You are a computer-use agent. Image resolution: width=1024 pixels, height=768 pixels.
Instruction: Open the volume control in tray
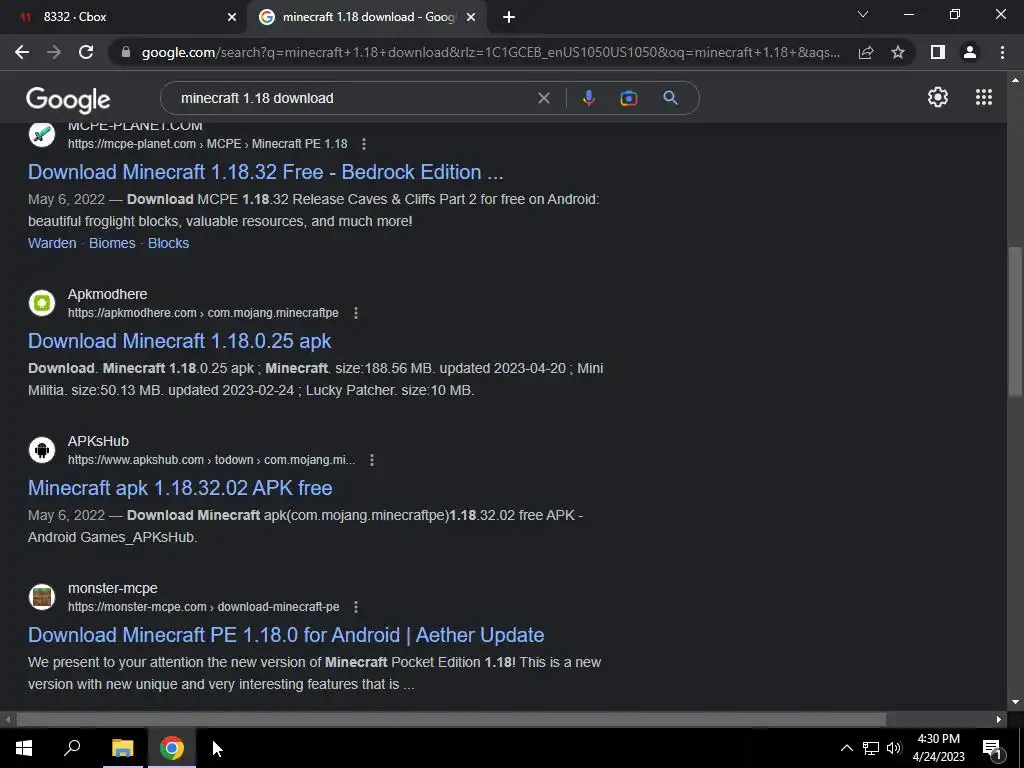pyautogui.click(x=894, y=748)
